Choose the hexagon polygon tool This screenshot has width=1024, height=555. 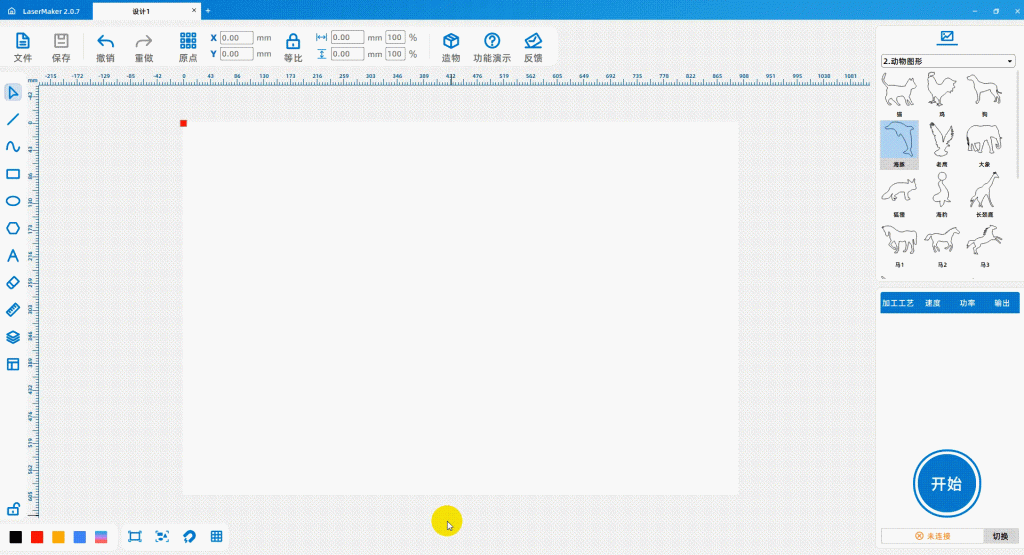point(13,228)
